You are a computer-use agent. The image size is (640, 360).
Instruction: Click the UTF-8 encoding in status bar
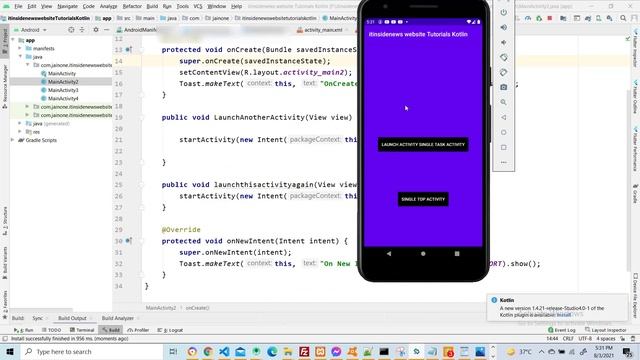(x=585, y=339)
